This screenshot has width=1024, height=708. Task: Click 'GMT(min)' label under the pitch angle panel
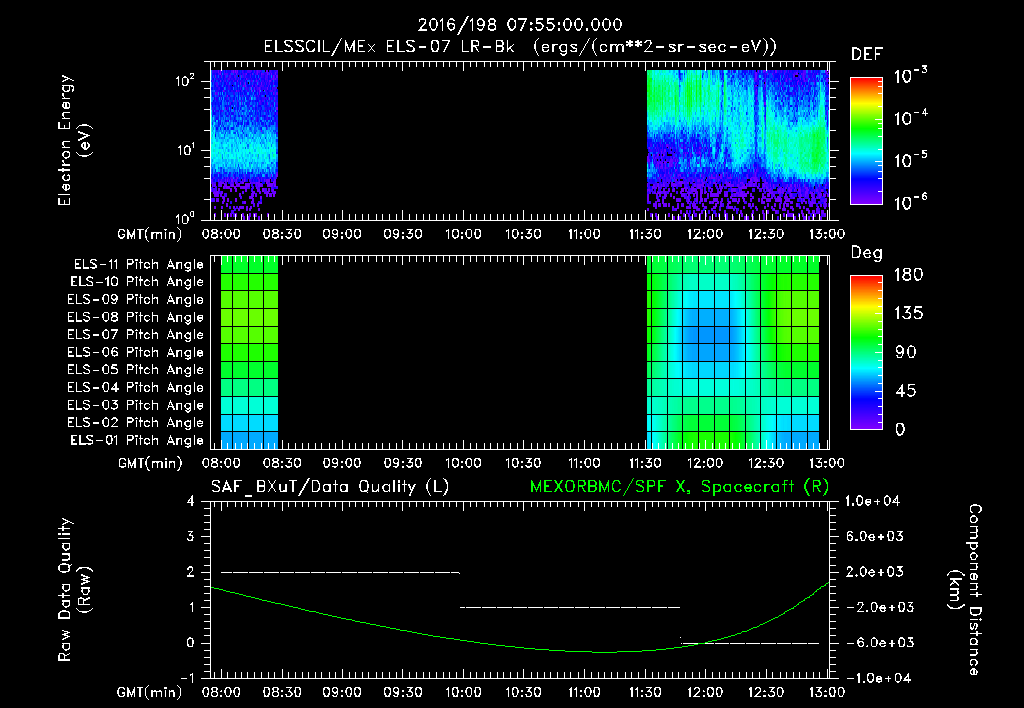150,463
